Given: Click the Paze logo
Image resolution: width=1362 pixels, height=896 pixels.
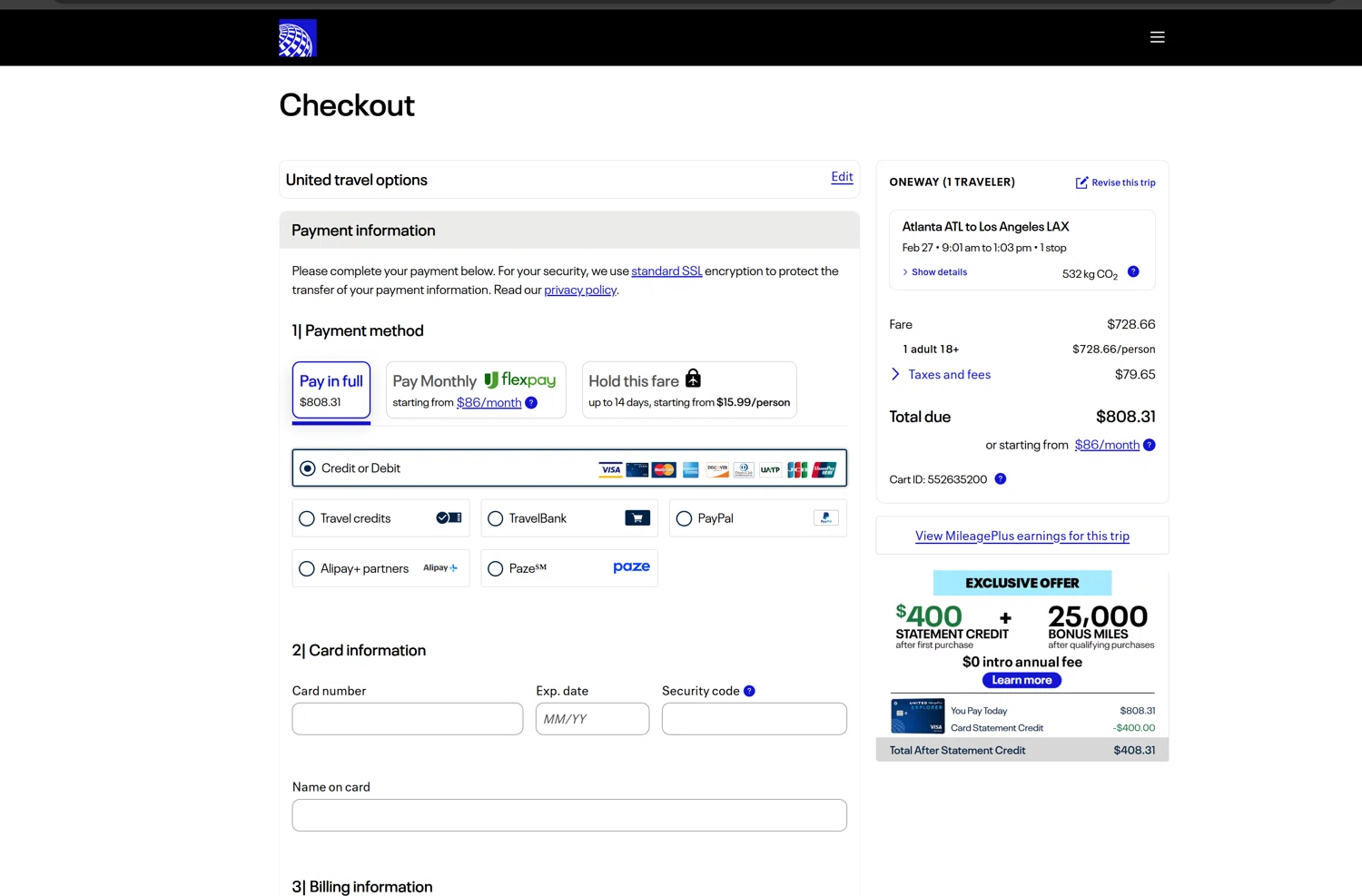Looking at the screenshot, I should (x=631, y=566).
